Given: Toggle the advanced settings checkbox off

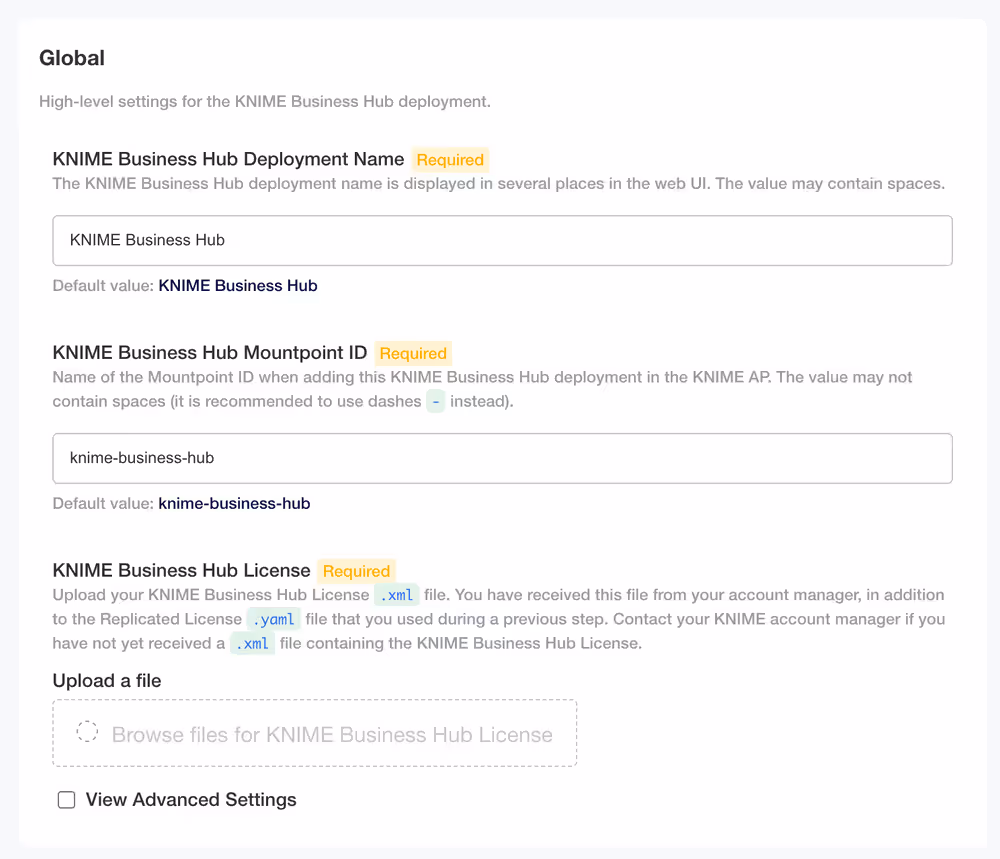Looking at the screenshot, I should [66, 800].
